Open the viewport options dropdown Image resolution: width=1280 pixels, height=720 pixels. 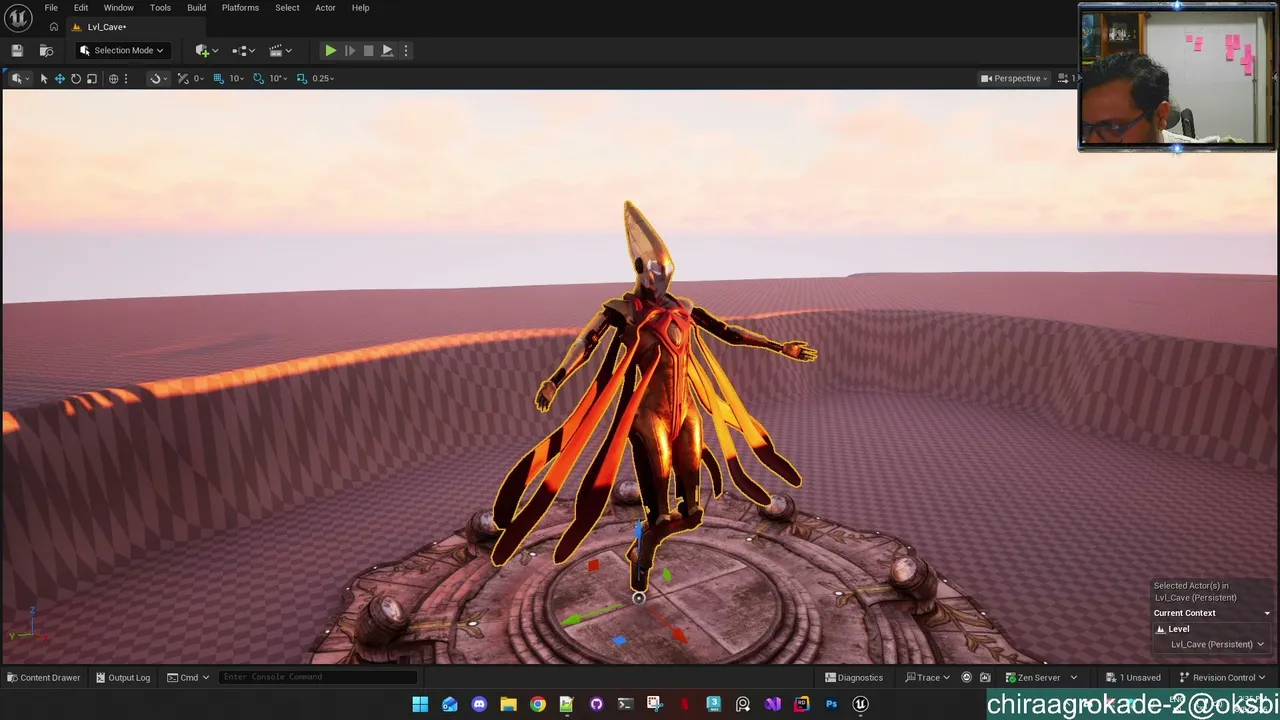coord(18,78)
